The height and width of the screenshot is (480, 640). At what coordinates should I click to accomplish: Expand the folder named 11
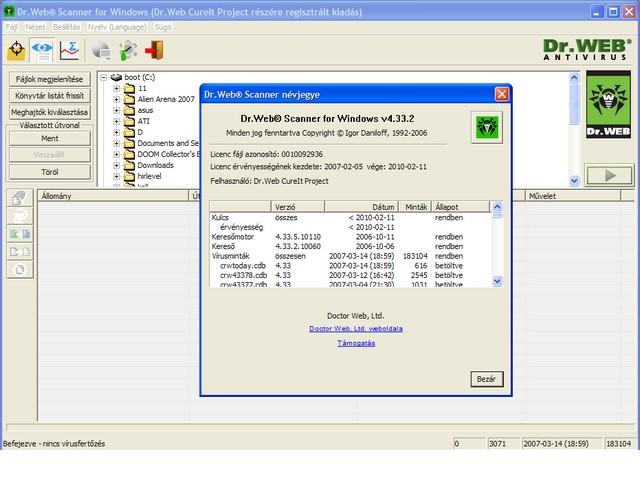click(116, 88)
